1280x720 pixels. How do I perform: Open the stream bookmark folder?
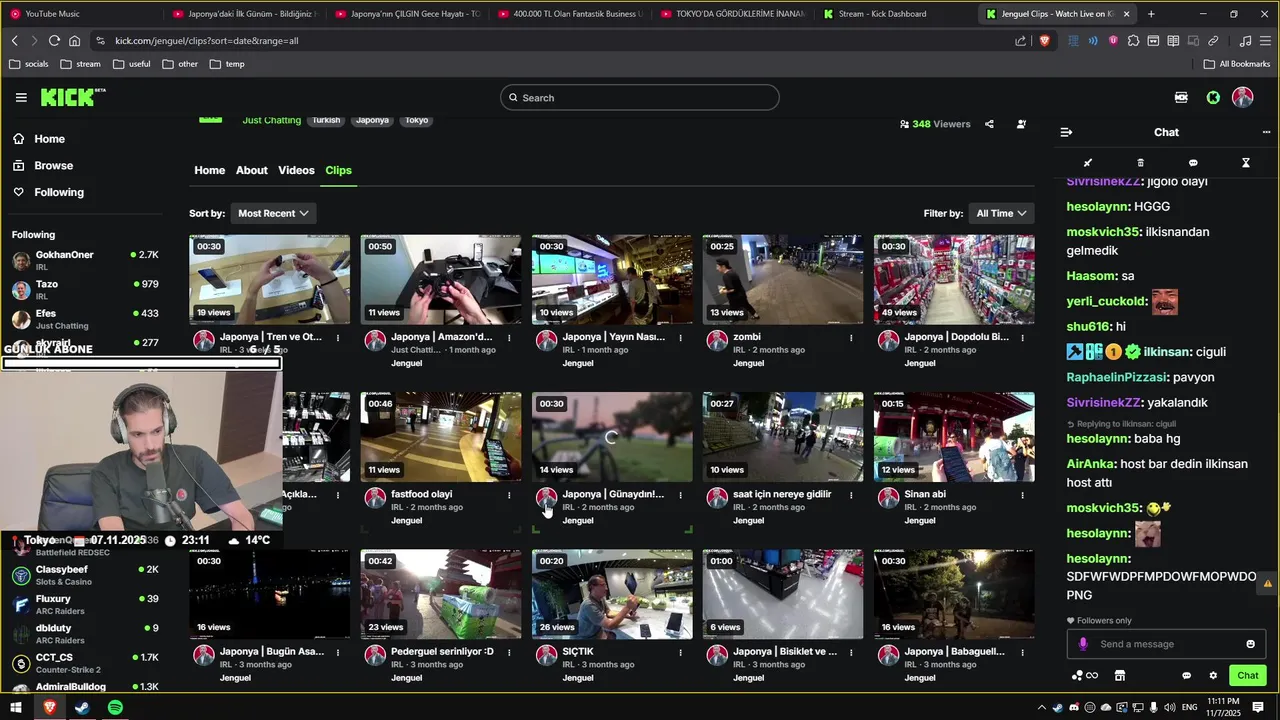click(81, 64)
